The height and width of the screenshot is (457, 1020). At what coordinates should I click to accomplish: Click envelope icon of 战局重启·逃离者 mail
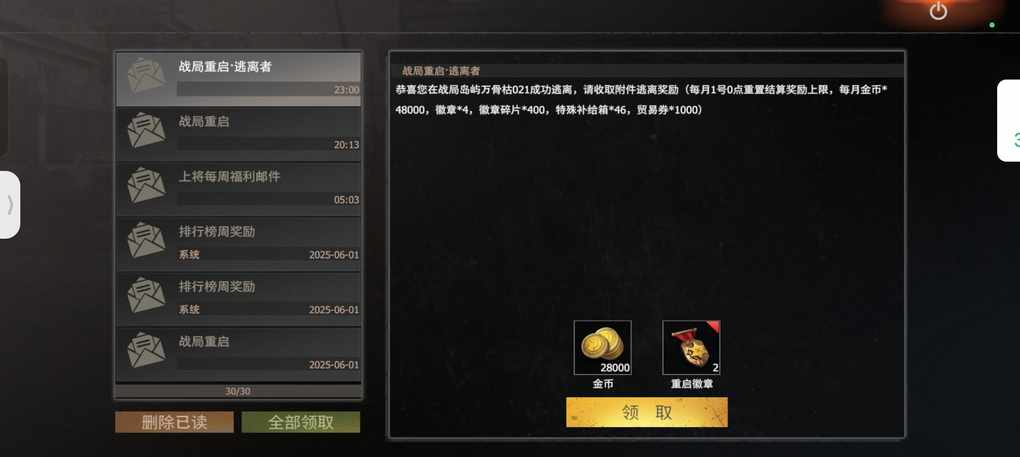point(146,75)
